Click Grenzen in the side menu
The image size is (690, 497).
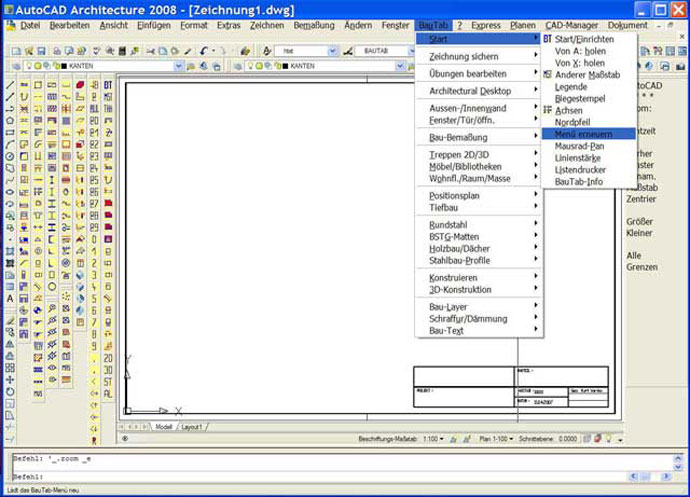click(642, 267)
